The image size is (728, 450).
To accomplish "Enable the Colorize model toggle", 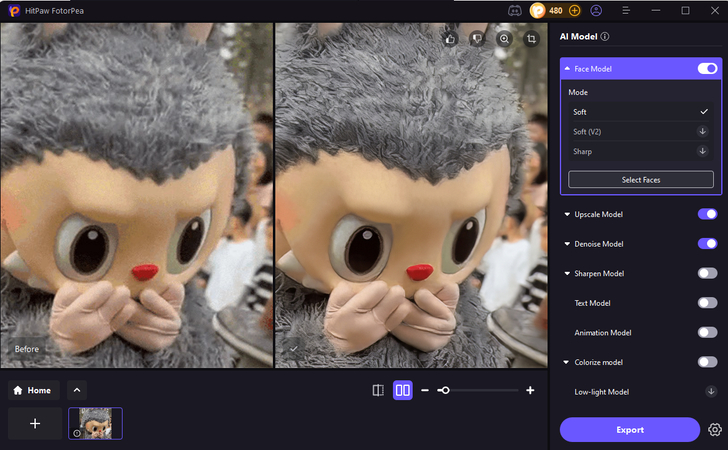I will (x=707, y=362).
